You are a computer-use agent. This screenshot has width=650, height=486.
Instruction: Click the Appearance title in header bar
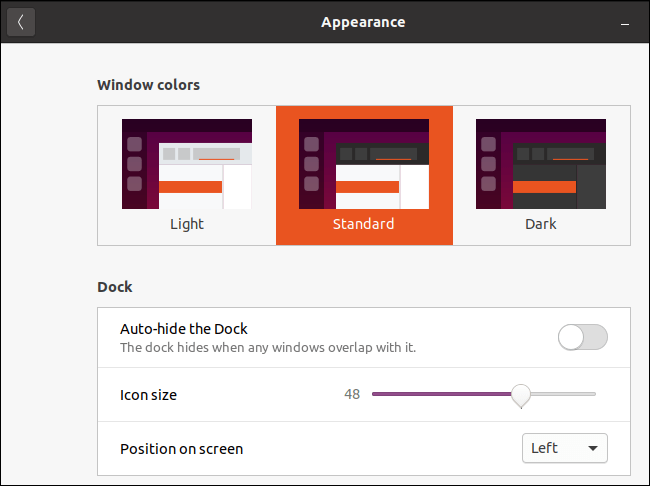[x=363, y=22]
